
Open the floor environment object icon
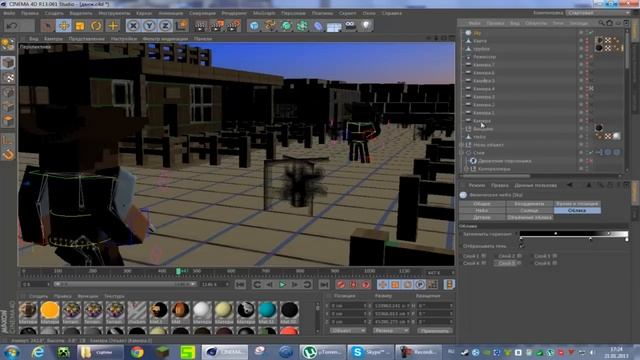pyautogui.click(x=334, y=27)
